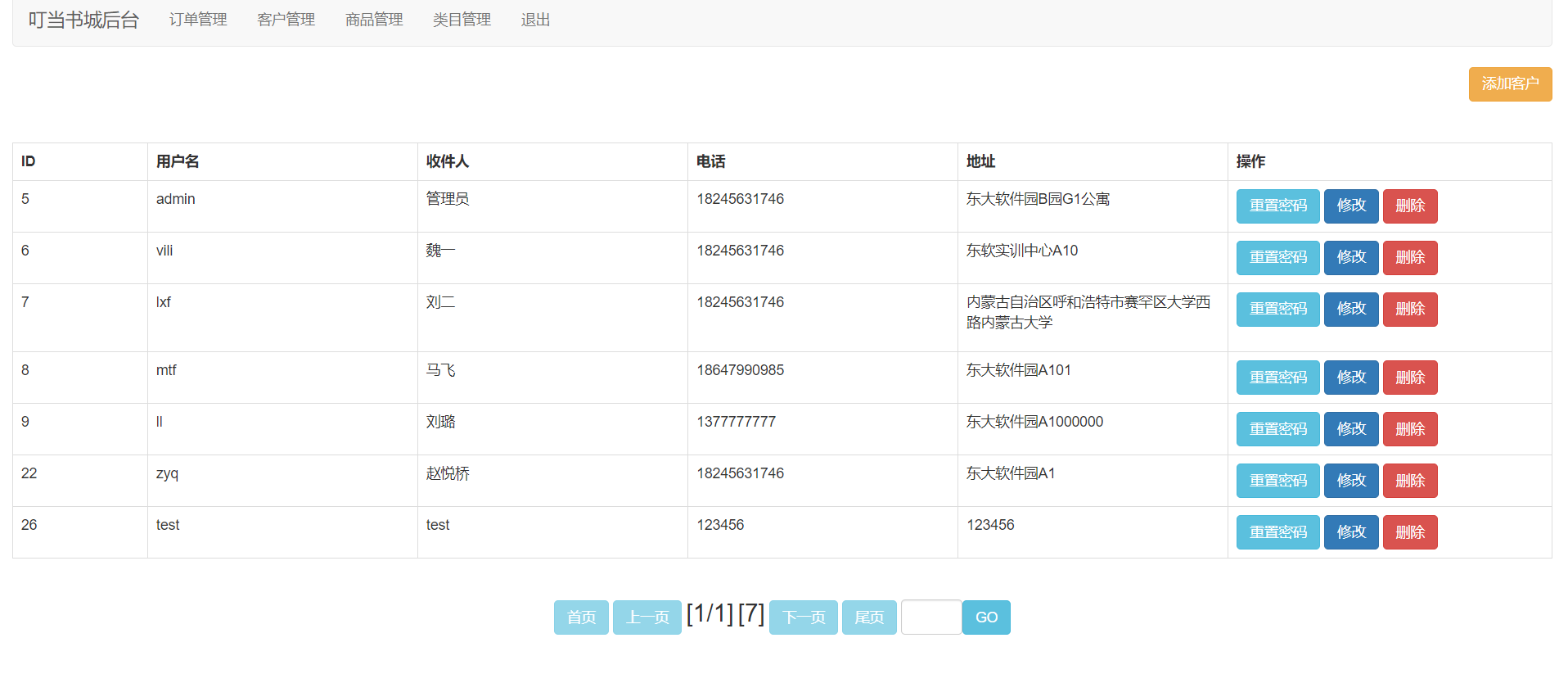Click 退出 to log out

pos(535,20)
